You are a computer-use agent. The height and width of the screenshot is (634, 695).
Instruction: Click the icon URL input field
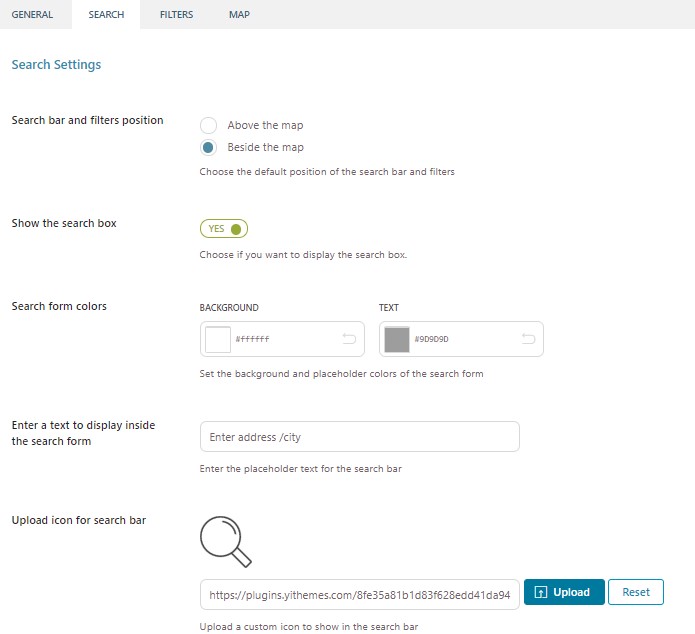click(359, 595)
